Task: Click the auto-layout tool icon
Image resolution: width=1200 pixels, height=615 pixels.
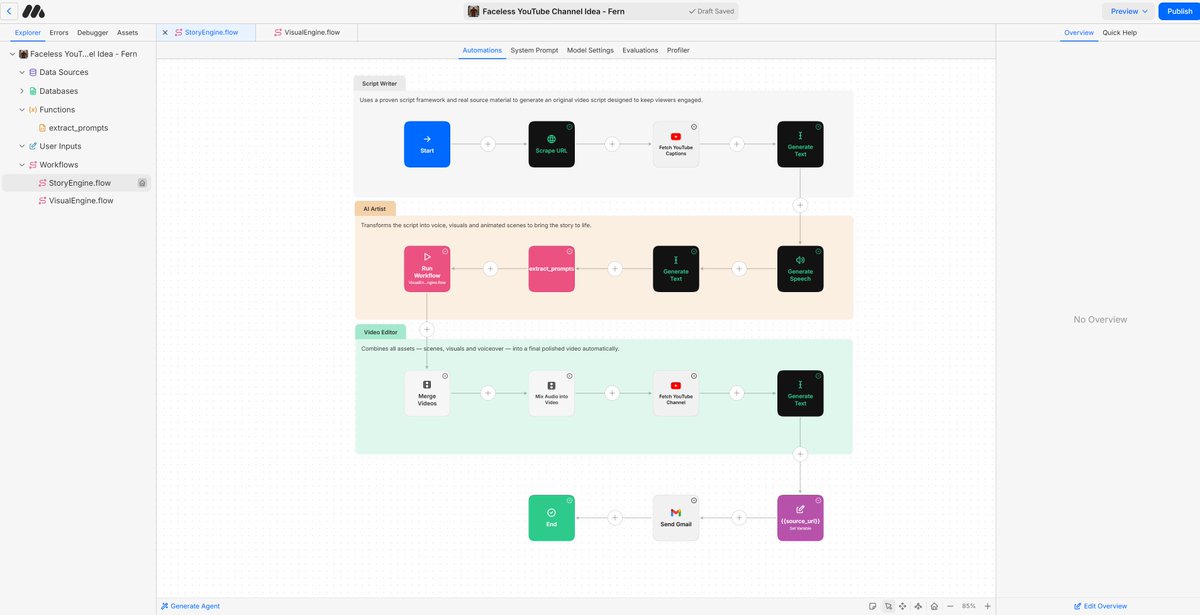Action: click(x=918, y=606)
